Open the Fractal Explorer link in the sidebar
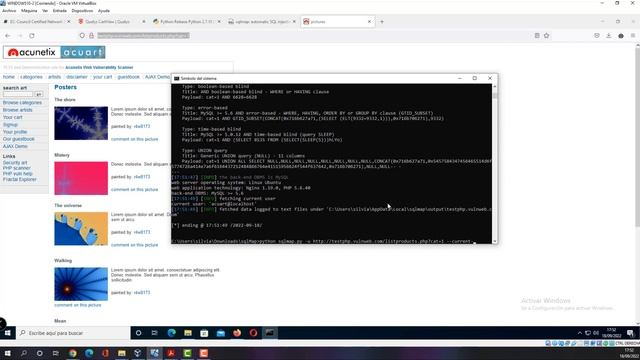 pyautogui.click(x=20, y=180)
